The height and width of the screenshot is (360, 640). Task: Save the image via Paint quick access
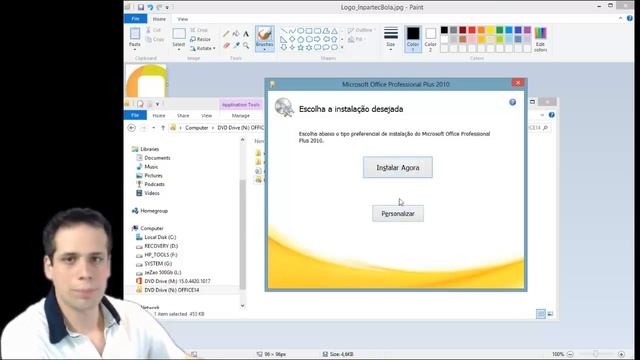(141, 7)
